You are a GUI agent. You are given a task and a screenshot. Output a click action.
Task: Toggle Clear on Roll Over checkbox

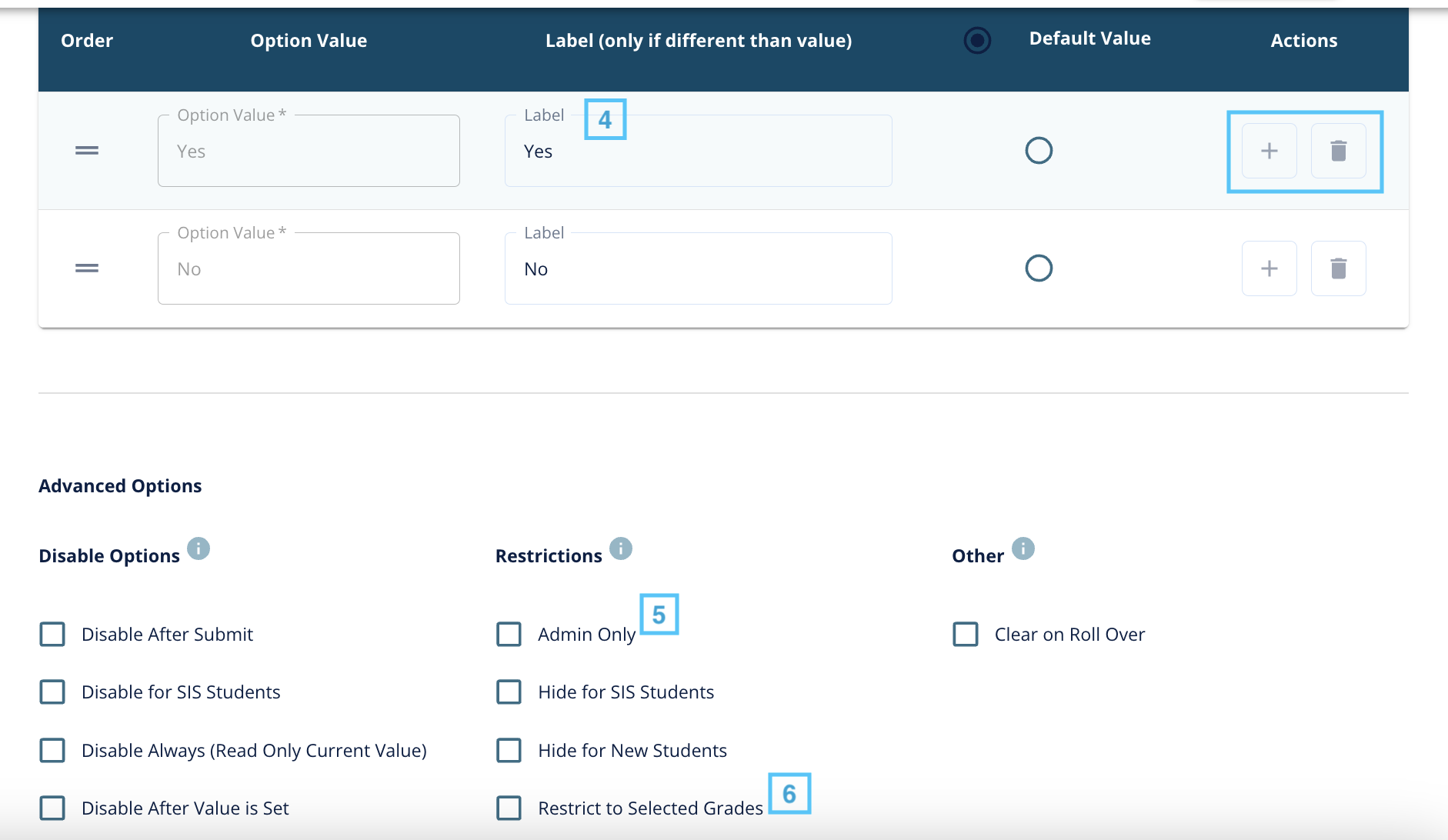pos(966,635)
